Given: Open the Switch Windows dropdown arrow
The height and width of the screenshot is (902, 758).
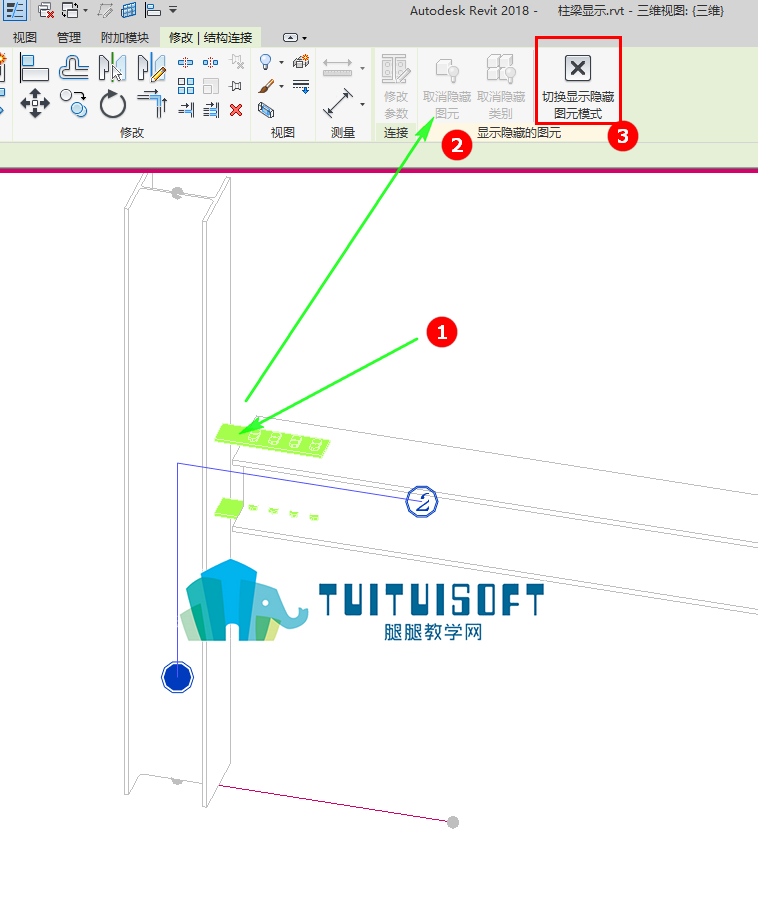Looking at the screenshot, I should click(85, 10).
